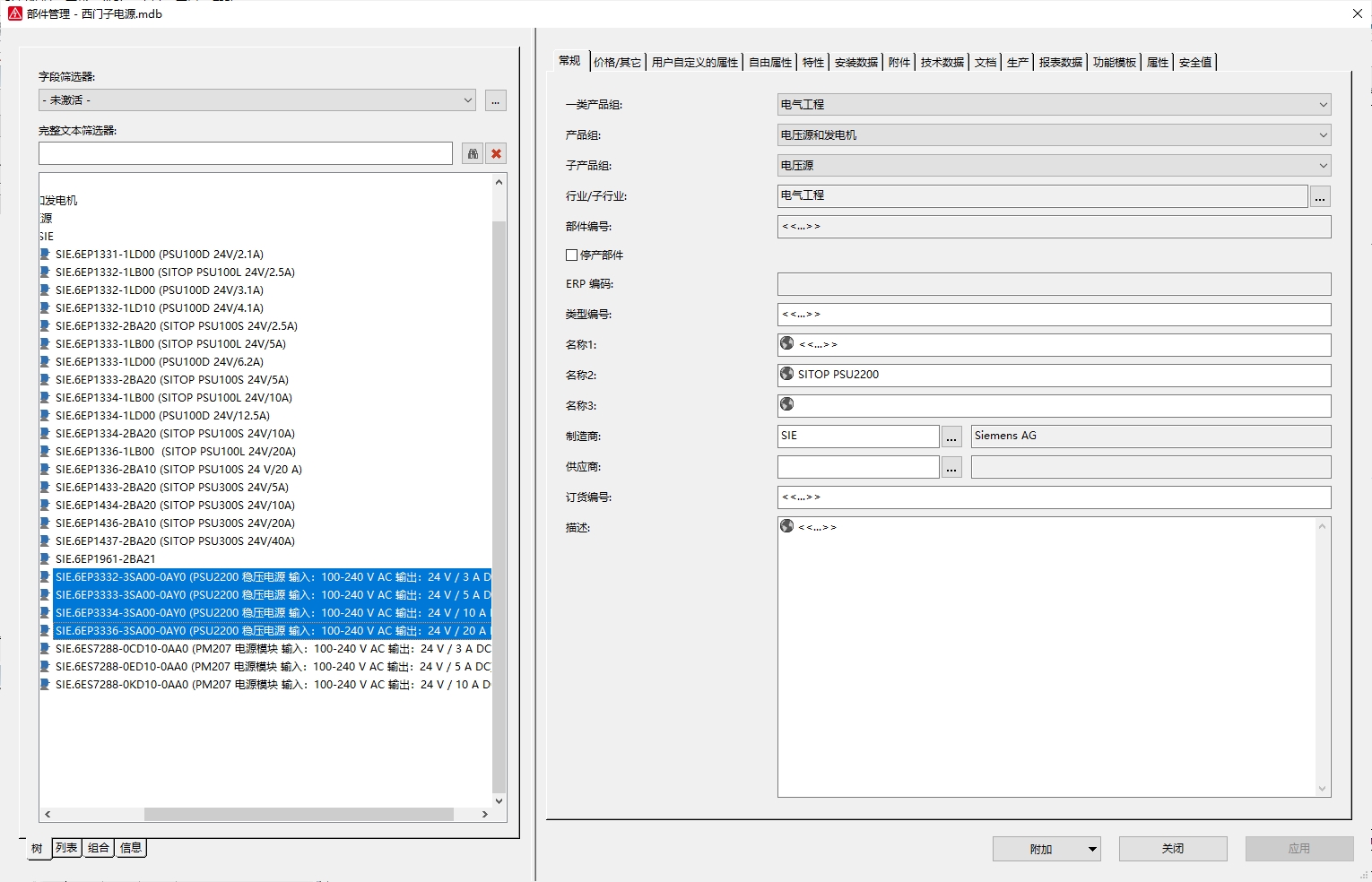Click the 类型编号 input field
The width and height of the screenshot is (1372, 882).
tap(1055, 314)
